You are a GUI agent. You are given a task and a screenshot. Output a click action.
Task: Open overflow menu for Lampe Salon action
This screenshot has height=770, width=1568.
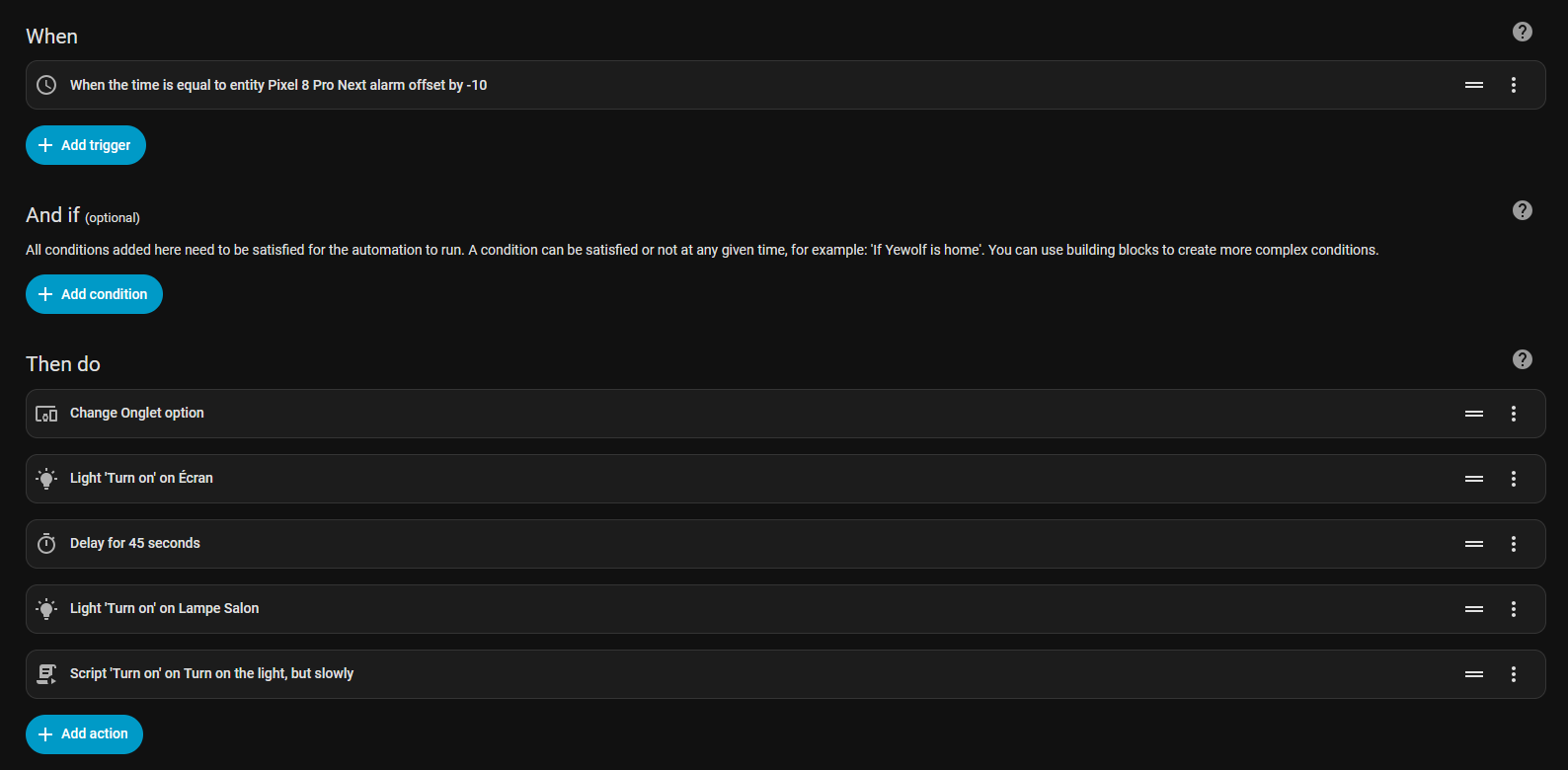tap(1513, 609)
